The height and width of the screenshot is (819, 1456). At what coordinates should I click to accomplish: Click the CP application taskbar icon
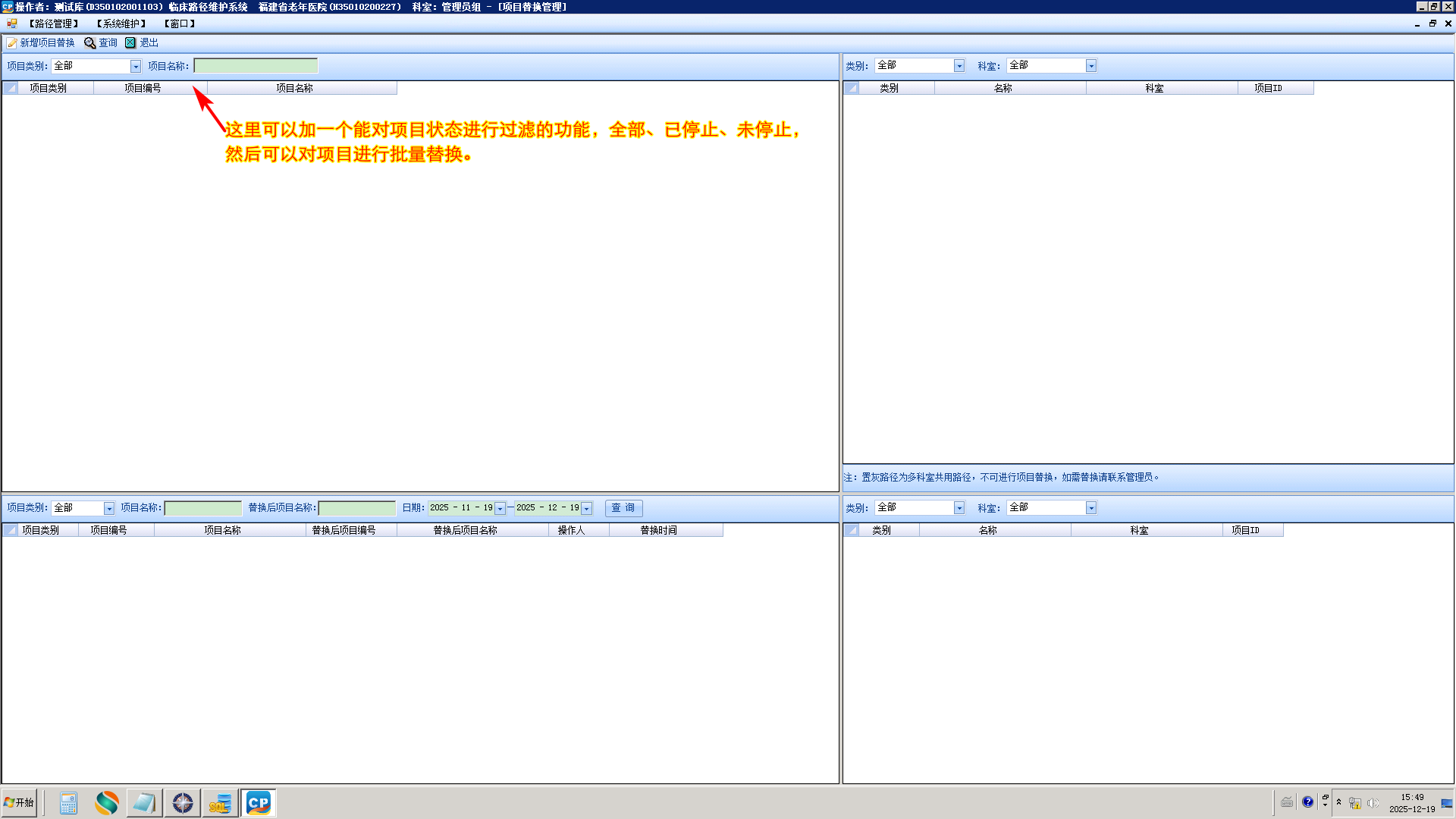[x=258, y=803]
